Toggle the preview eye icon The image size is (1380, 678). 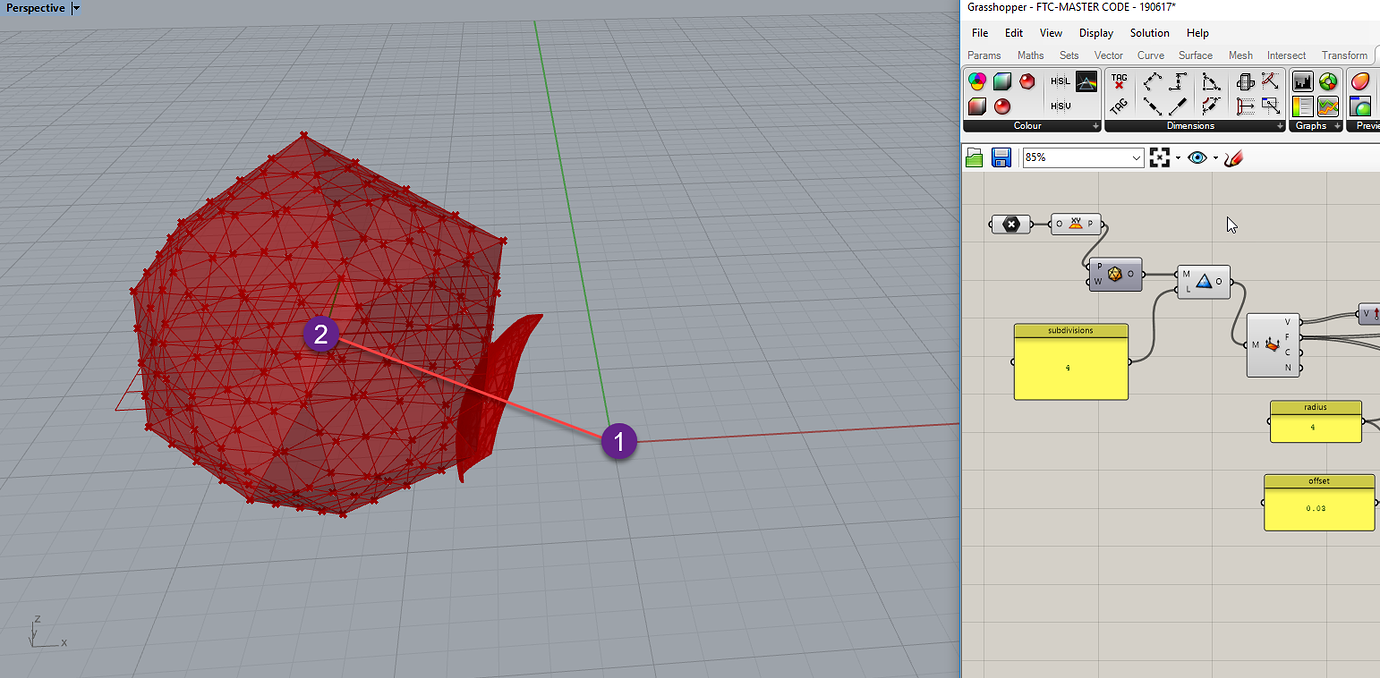(x=1197, y=157)
